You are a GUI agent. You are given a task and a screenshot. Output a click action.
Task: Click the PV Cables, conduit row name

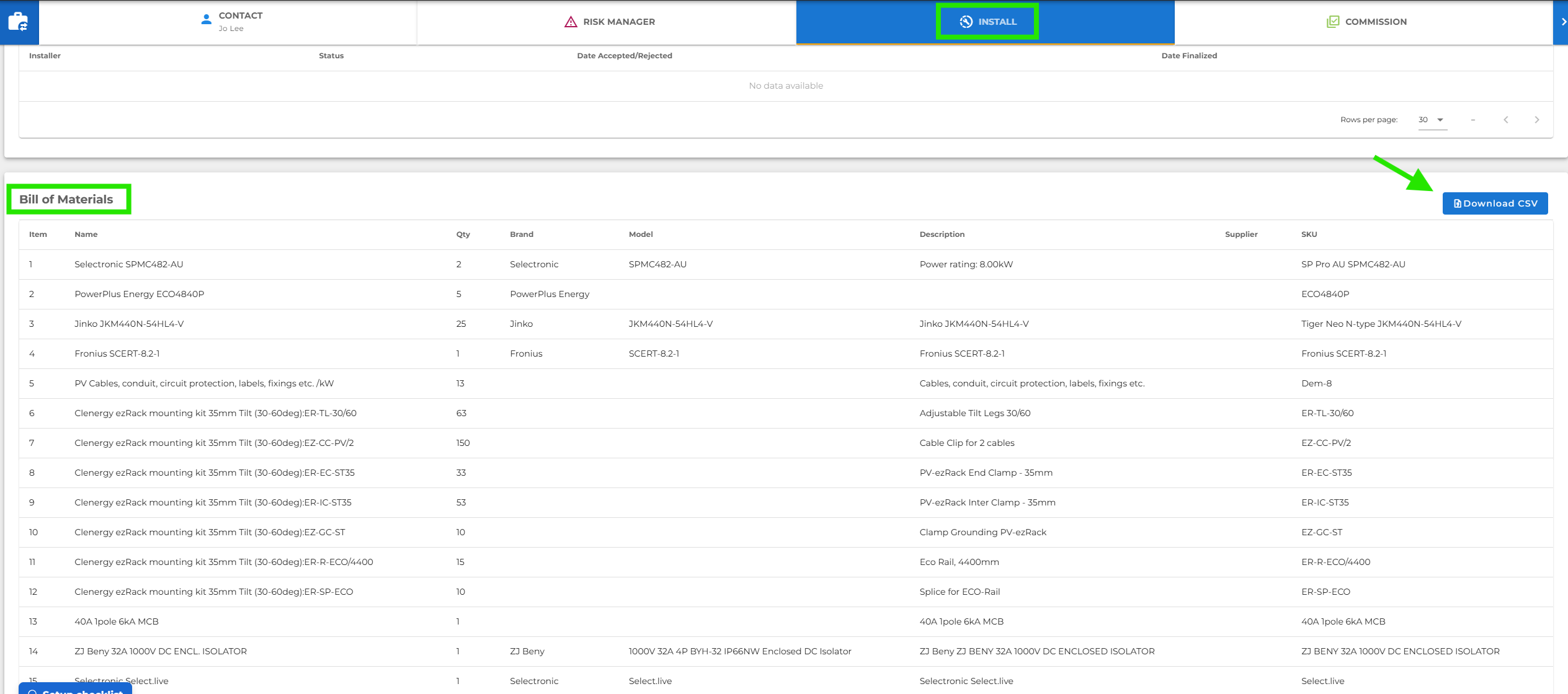204,383
